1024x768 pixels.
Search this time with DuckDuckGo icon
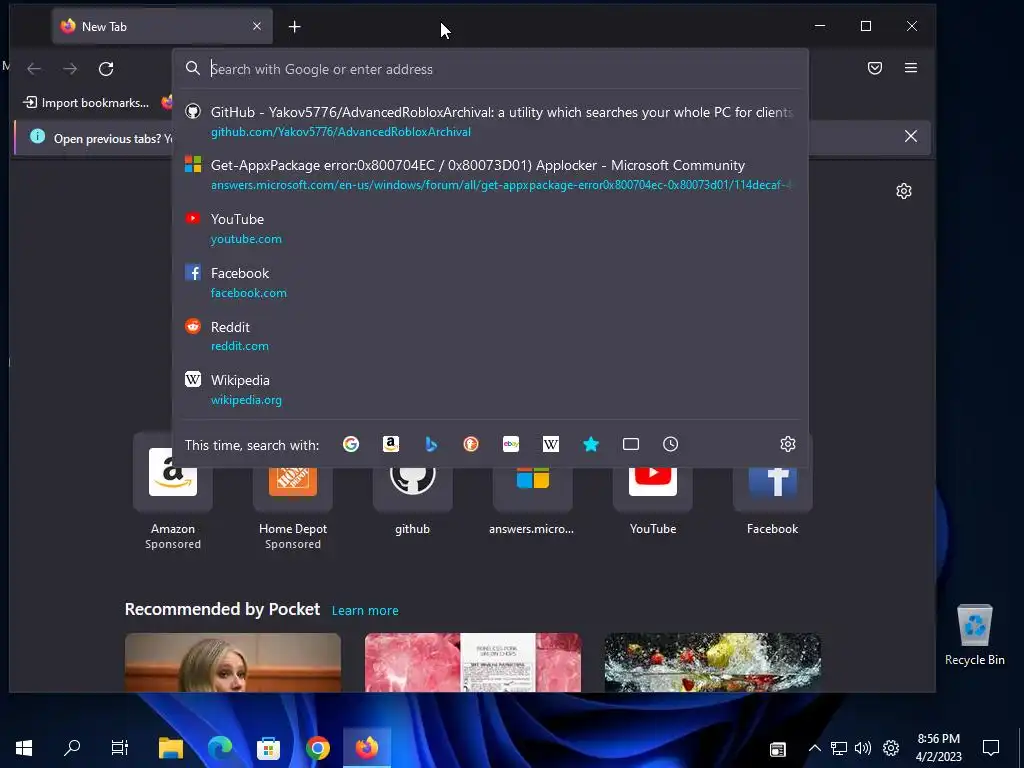coord(471,444)
